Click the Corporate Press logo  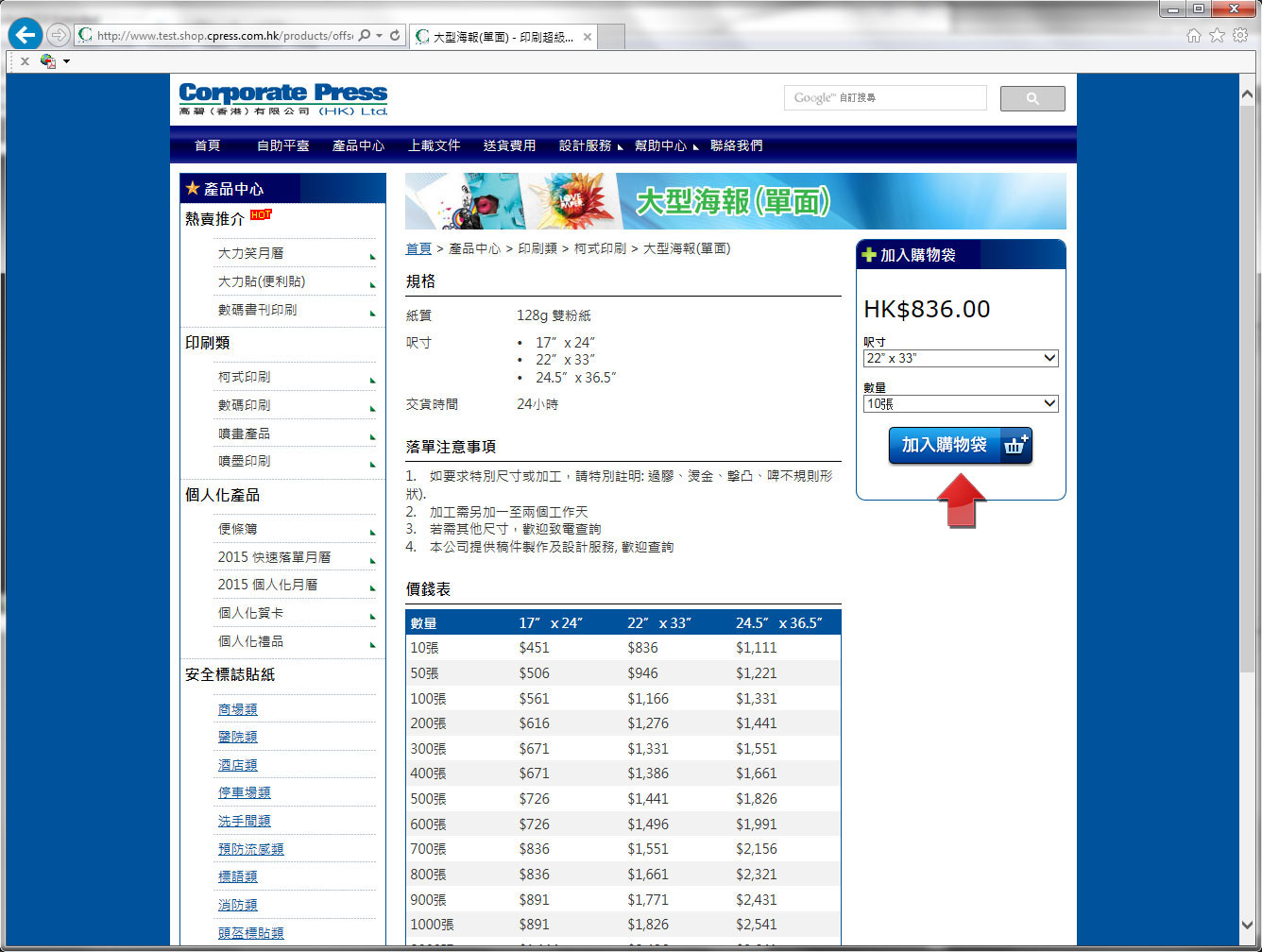(283, 98)
